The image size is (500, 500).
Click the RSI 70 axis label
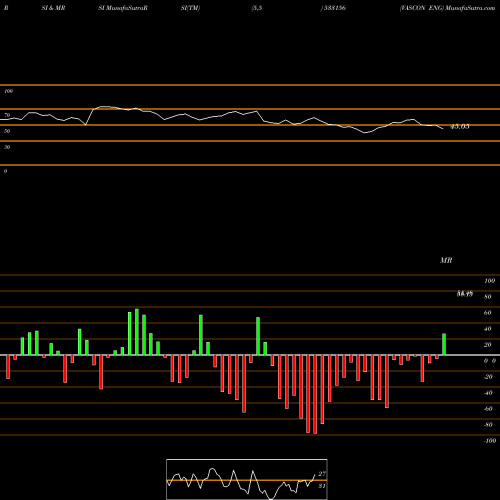[7, 115]
